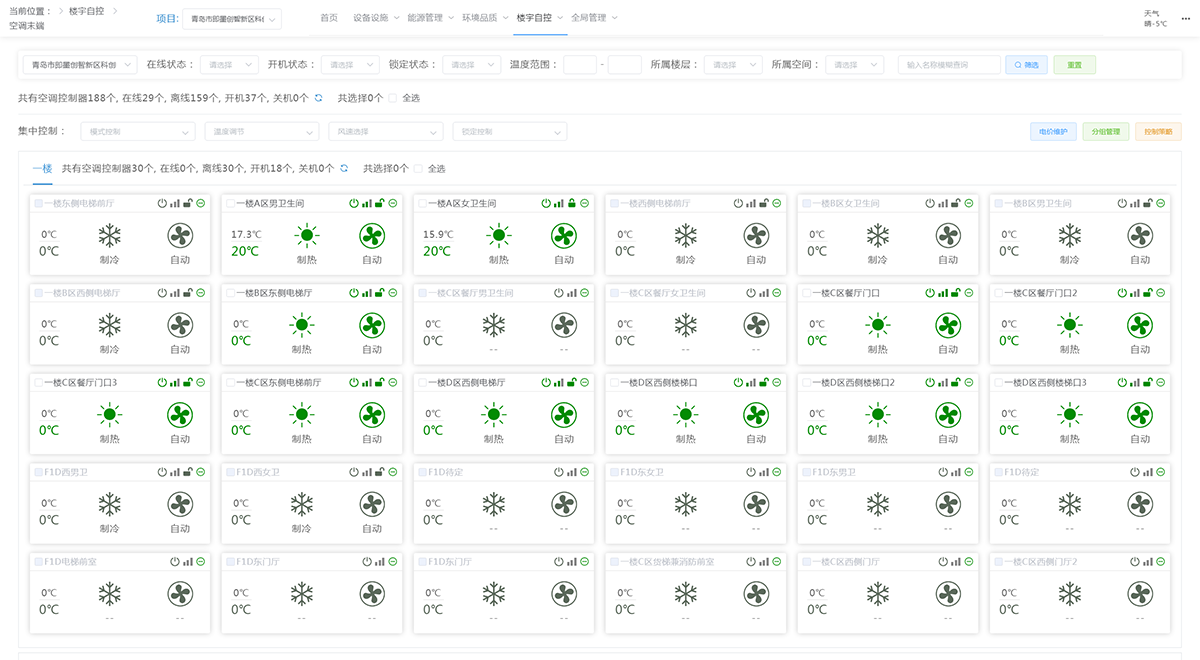The width and height of the screenshot is (1200, 660).
Task: Click the temperature range minimum field
Action: click(580, 64)
